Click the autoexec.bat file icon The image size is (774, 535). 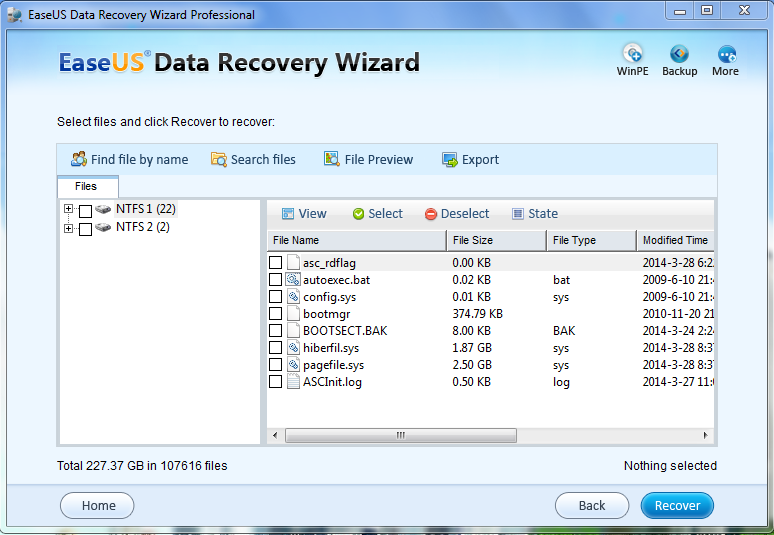coord(293,280)
